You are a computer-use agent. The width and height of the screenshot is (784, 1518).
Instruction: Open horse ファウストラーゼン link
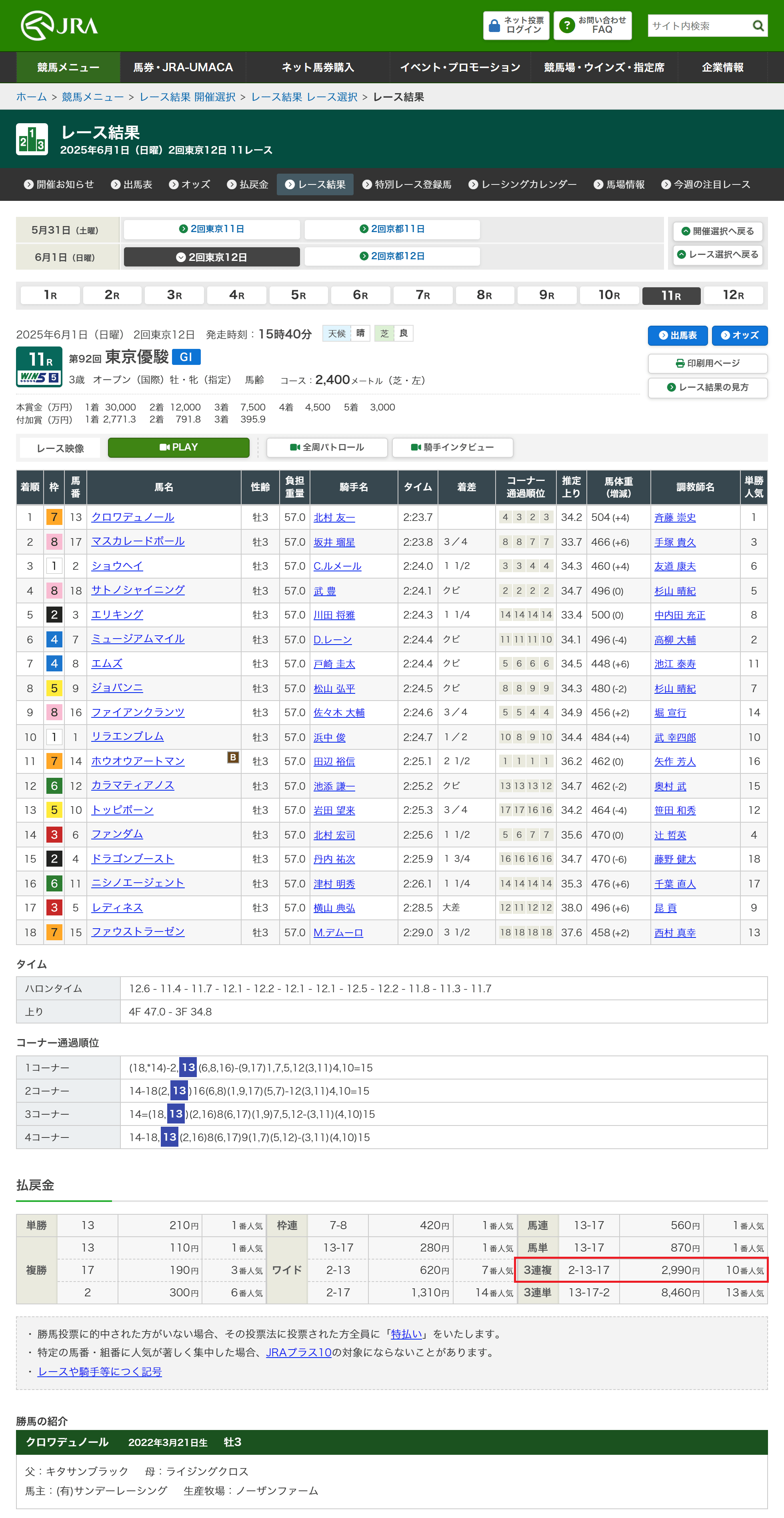point(138,932)
